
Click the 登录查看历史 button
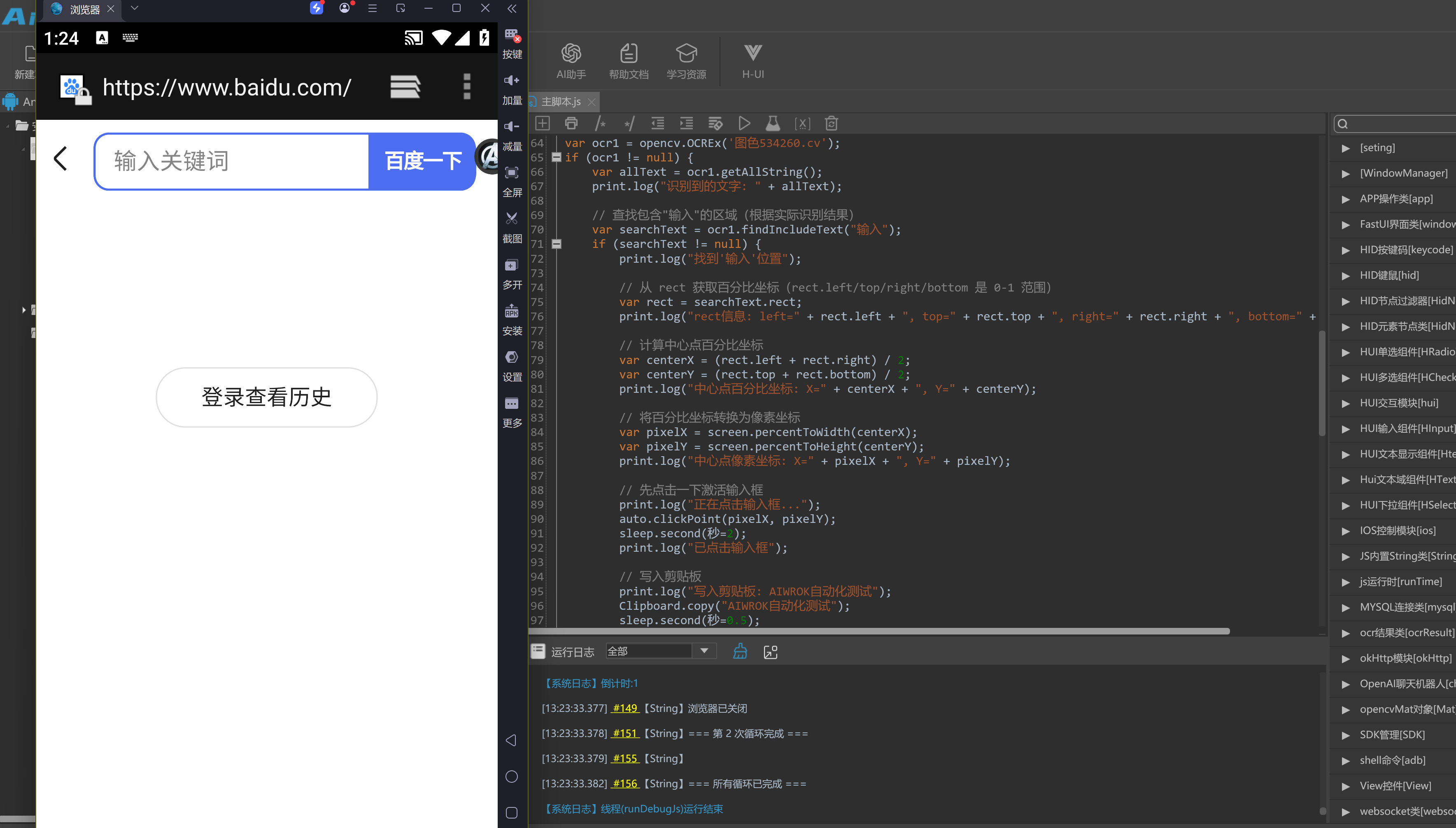pyautogui.click(x=266, y=397)
